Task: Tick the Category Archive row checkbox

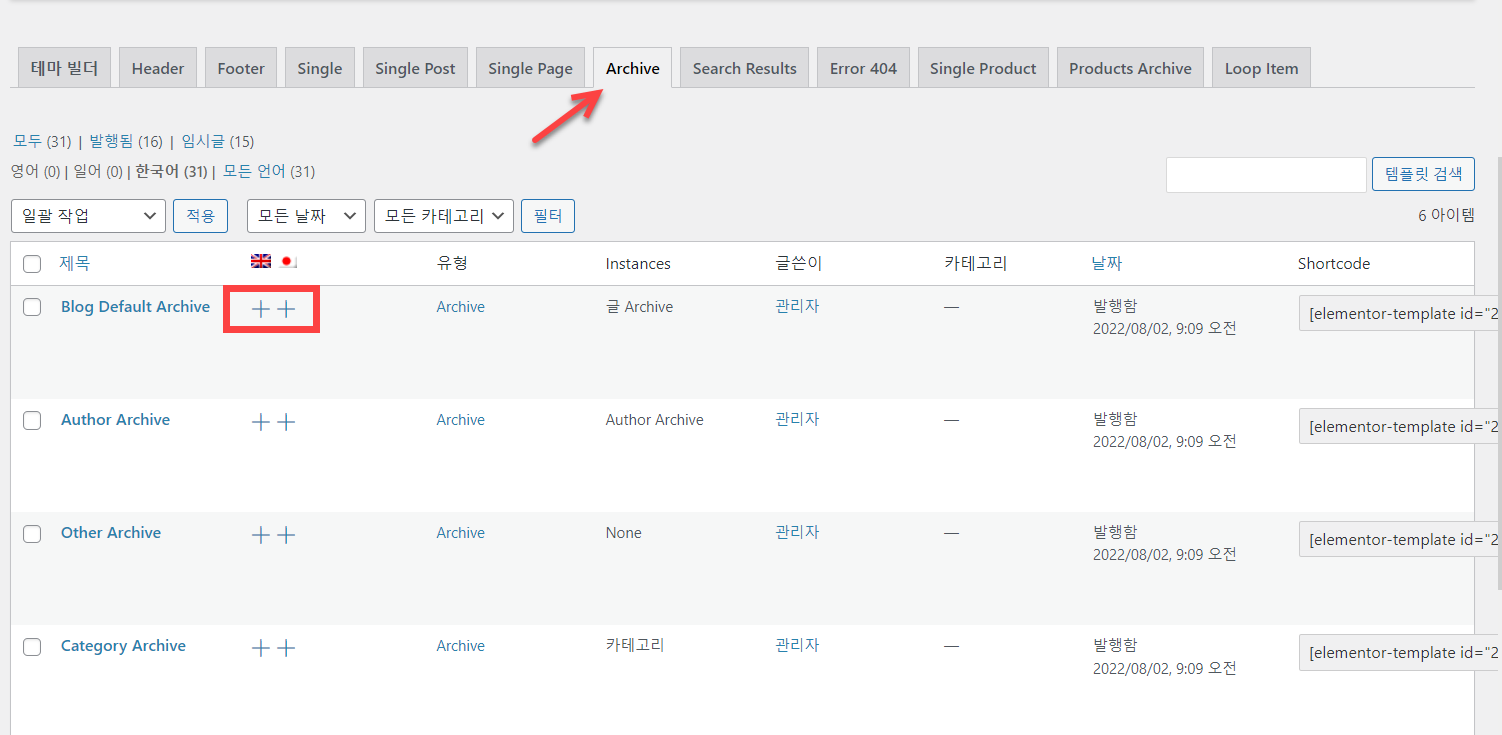Action: tap(32, 646)
